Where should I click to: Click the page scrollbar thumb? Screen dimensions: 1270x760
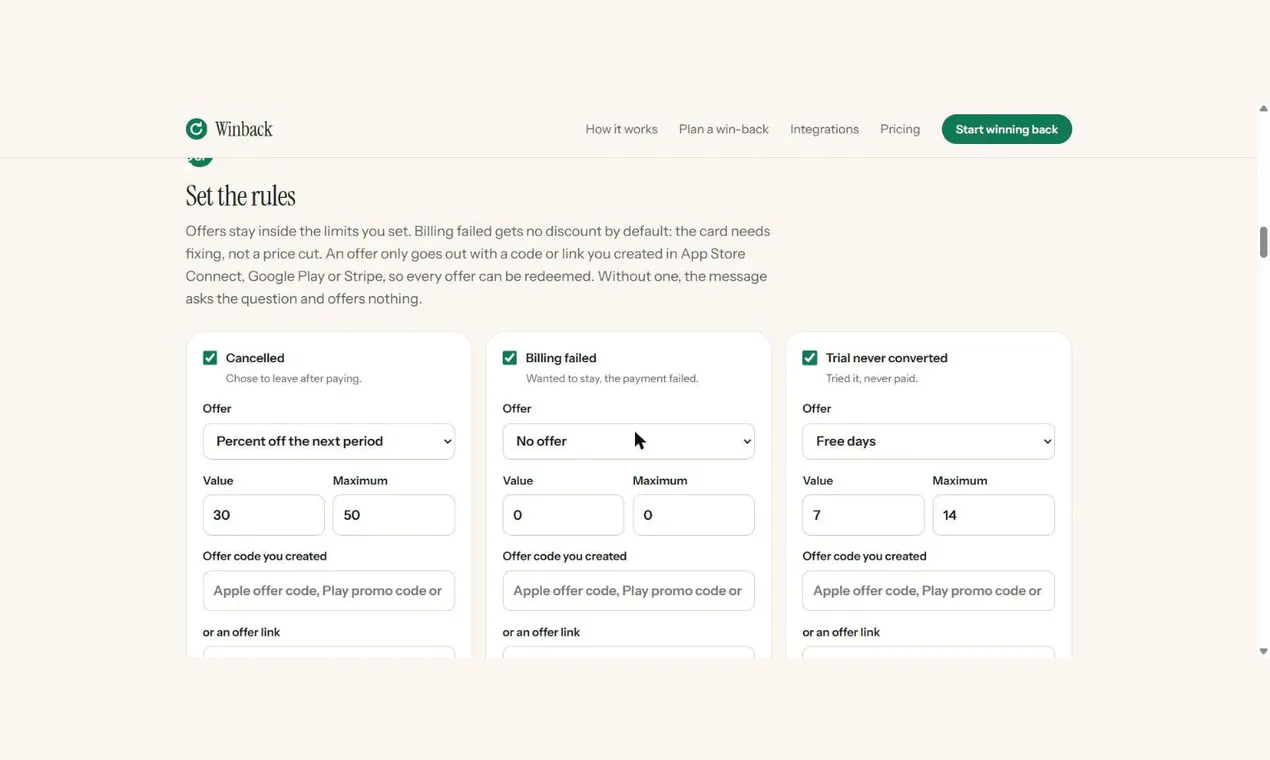click(x=1264, y=242)
